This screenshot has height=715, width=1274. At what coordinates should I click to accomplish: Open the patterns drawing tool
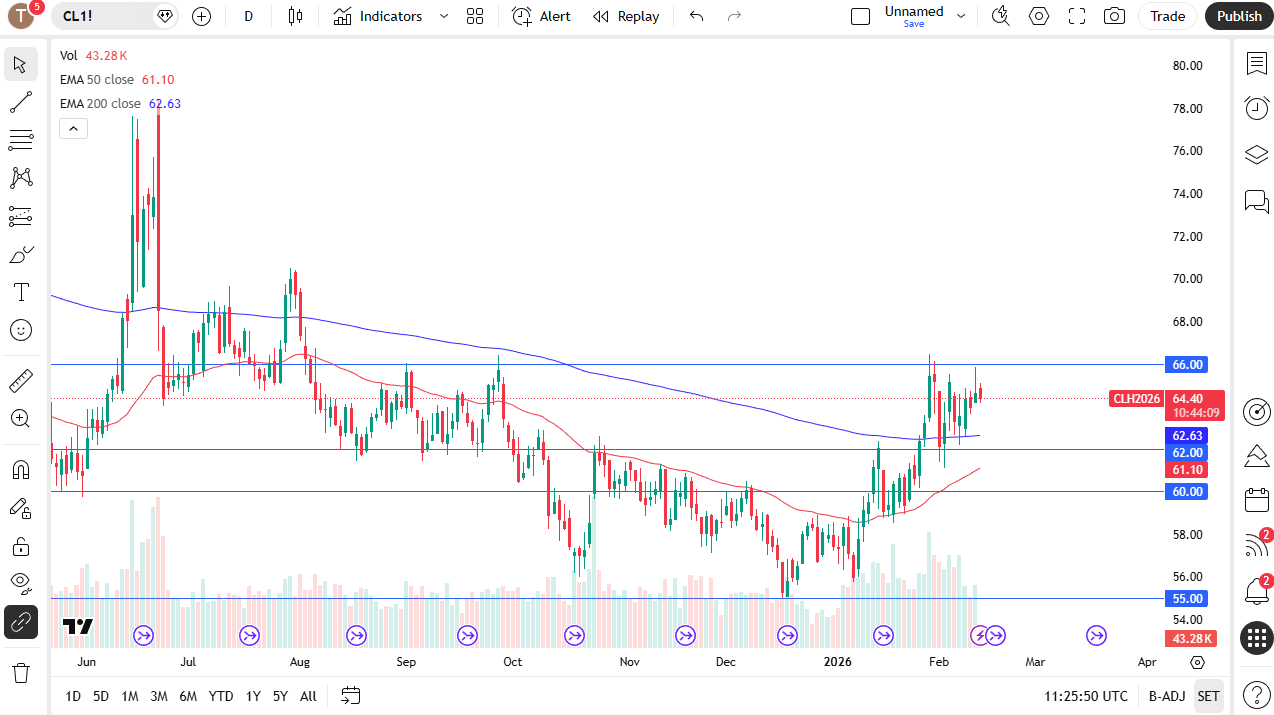pyautogui.click(x=20, y=178)
